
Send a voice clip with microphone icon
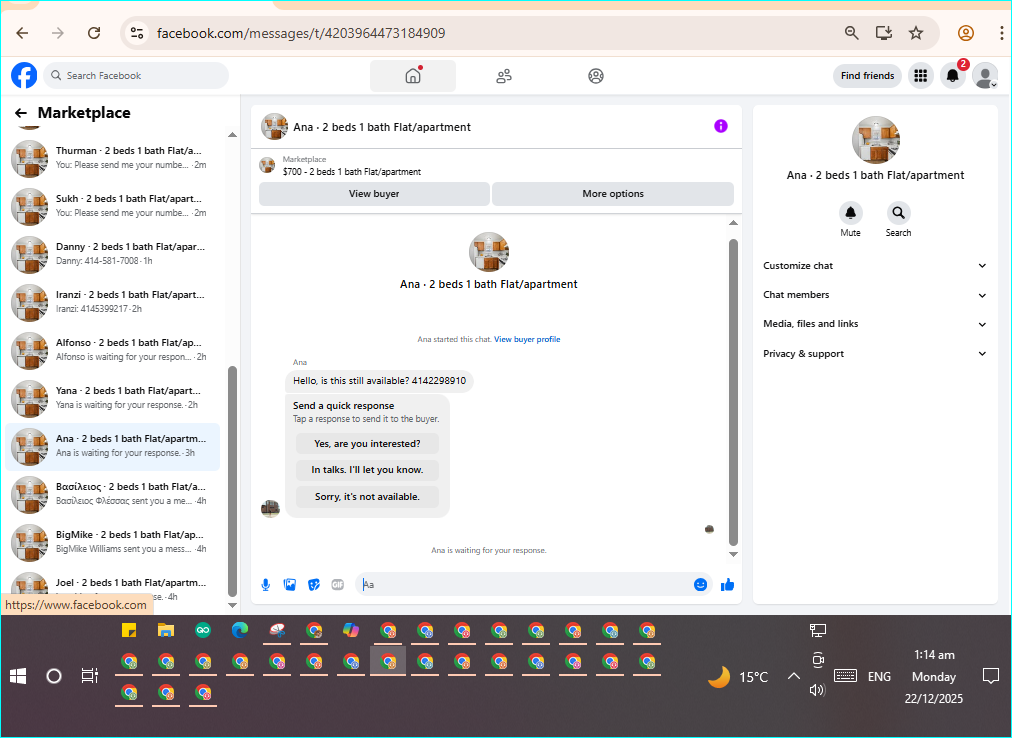(265, 584)
